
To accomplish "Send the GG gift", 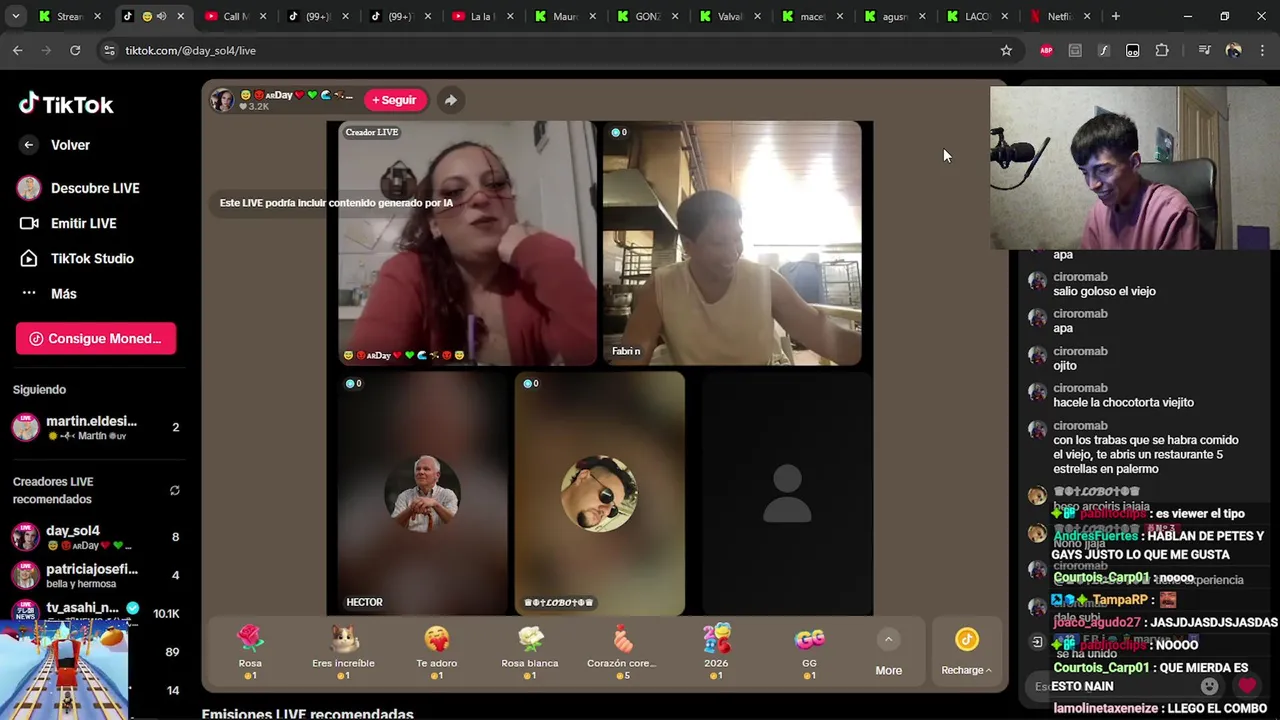I will click(809, 652).
